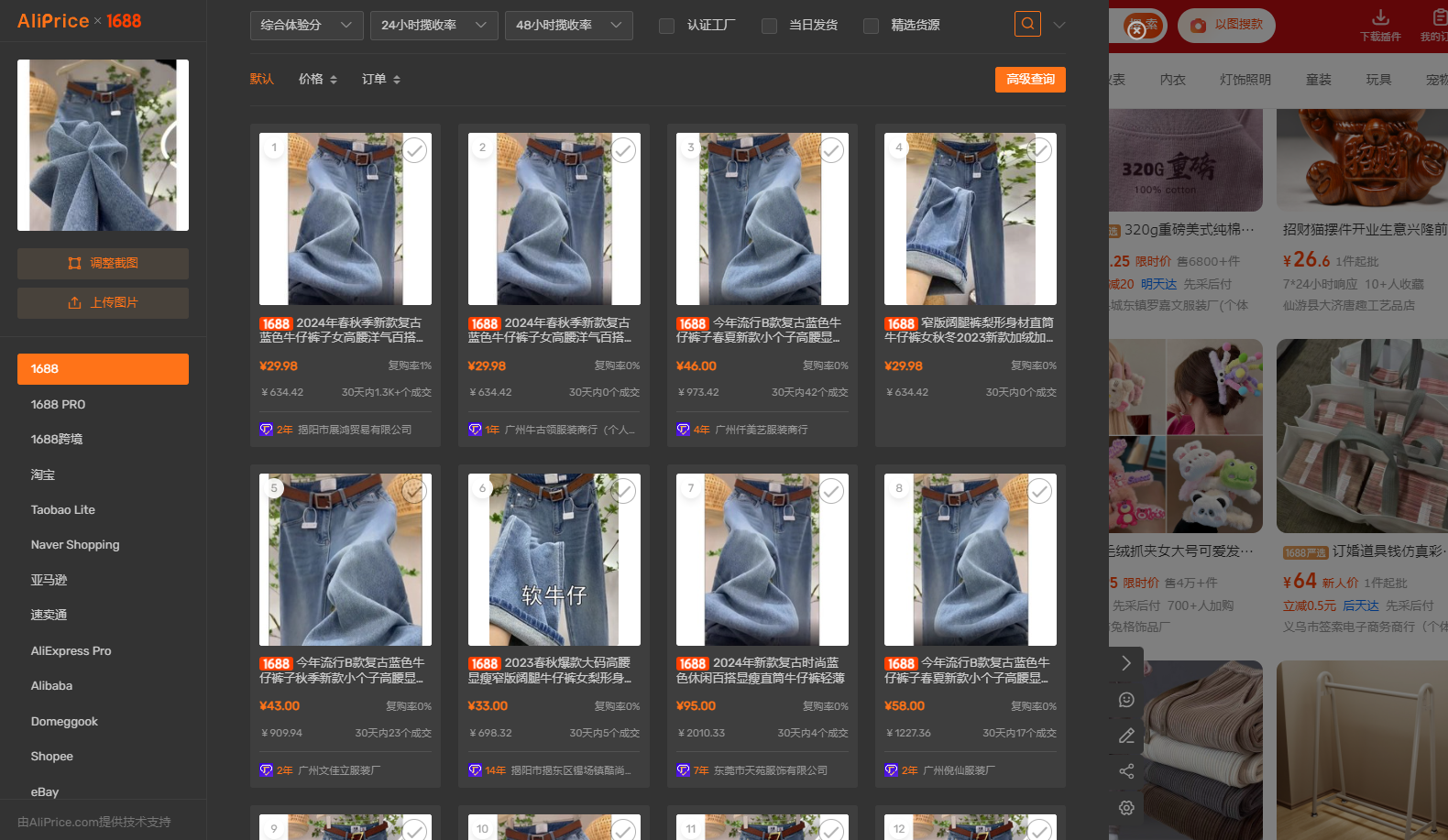The height and width of the screenshot is (840, 1448).
Task: Select 1688 PRO in sidebar
Action: coord(58,405)
